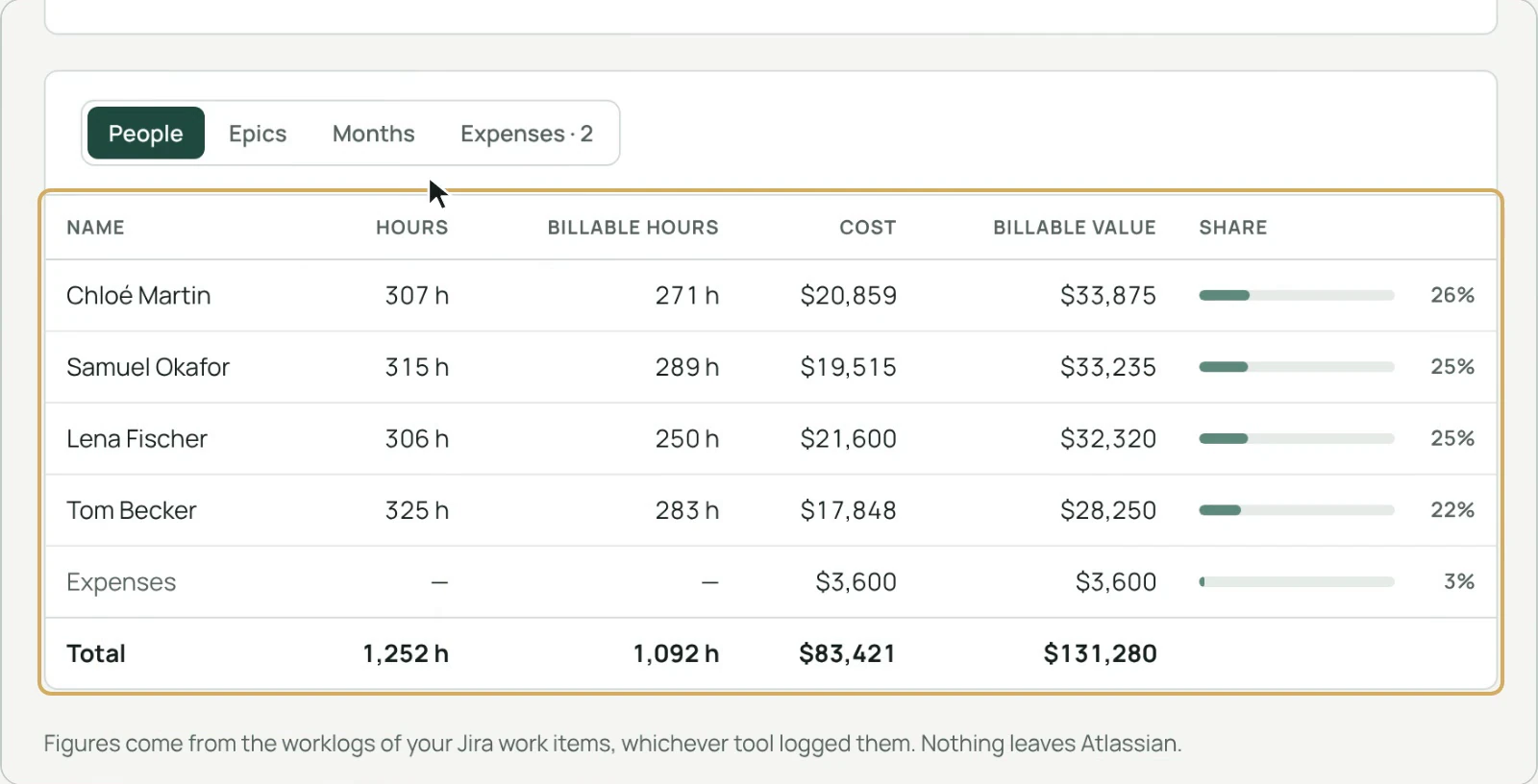
Task: Click the BILLABLE VALUE column header
Action: click(1075, 228)
